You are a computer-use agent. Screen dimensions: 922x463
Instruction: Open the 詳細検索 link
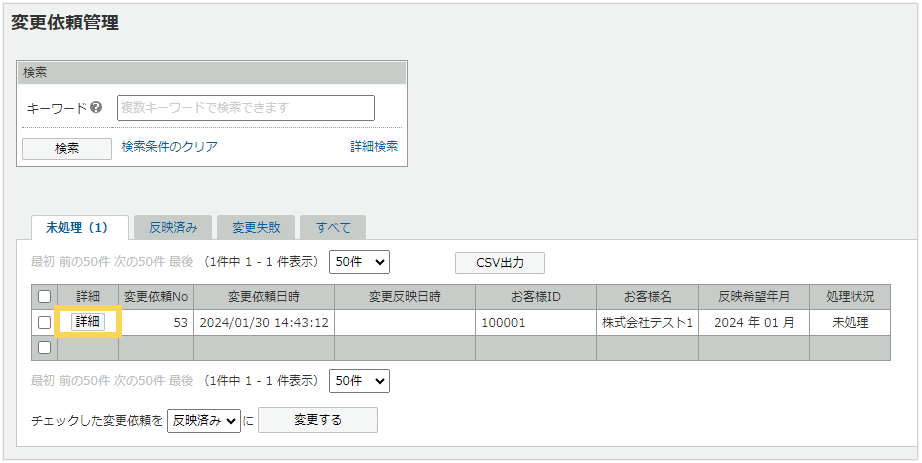(373, 147)
